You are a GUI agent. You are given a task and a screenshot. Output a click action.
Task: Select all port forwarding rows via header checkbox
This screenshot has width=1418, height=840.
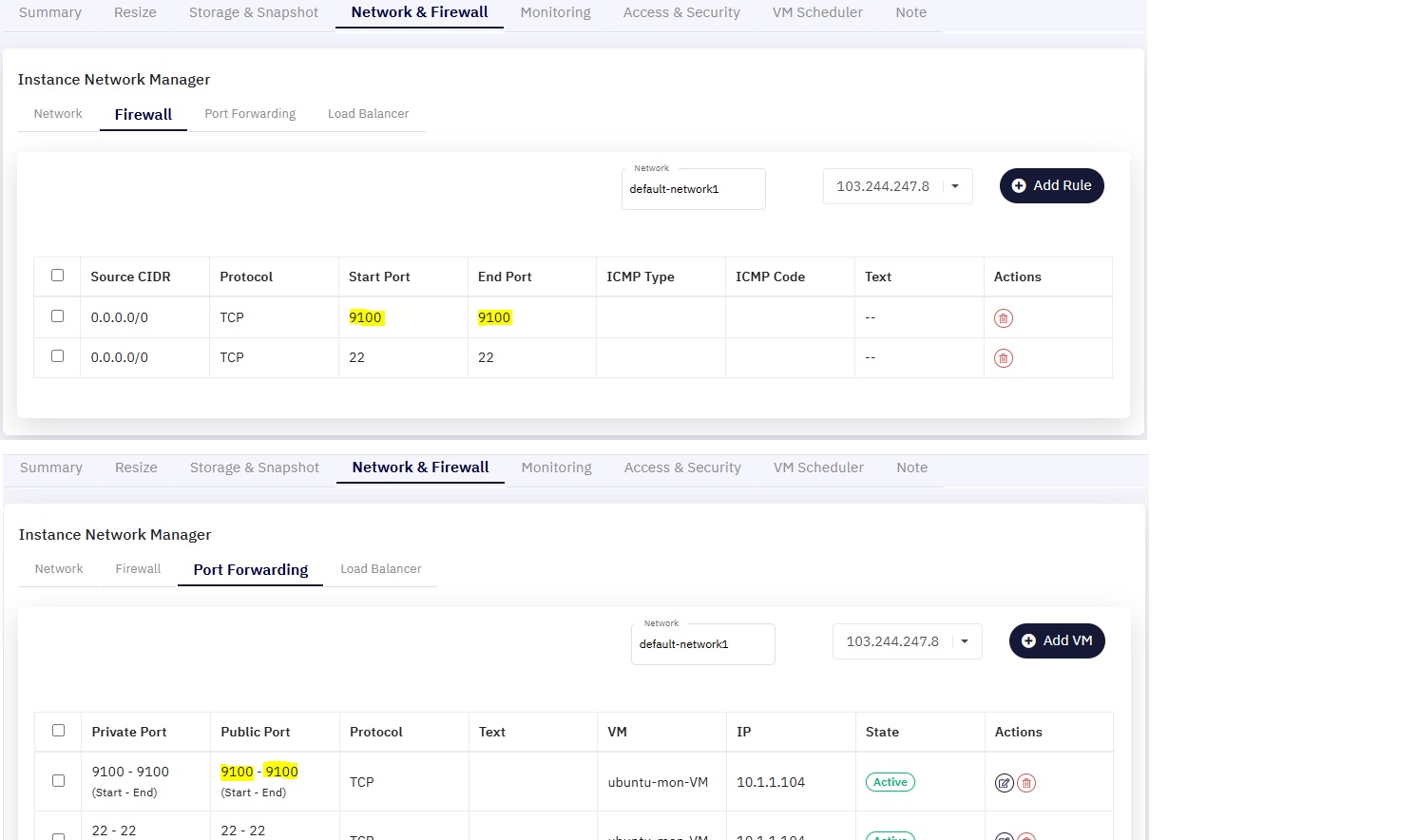pos(58,731)
